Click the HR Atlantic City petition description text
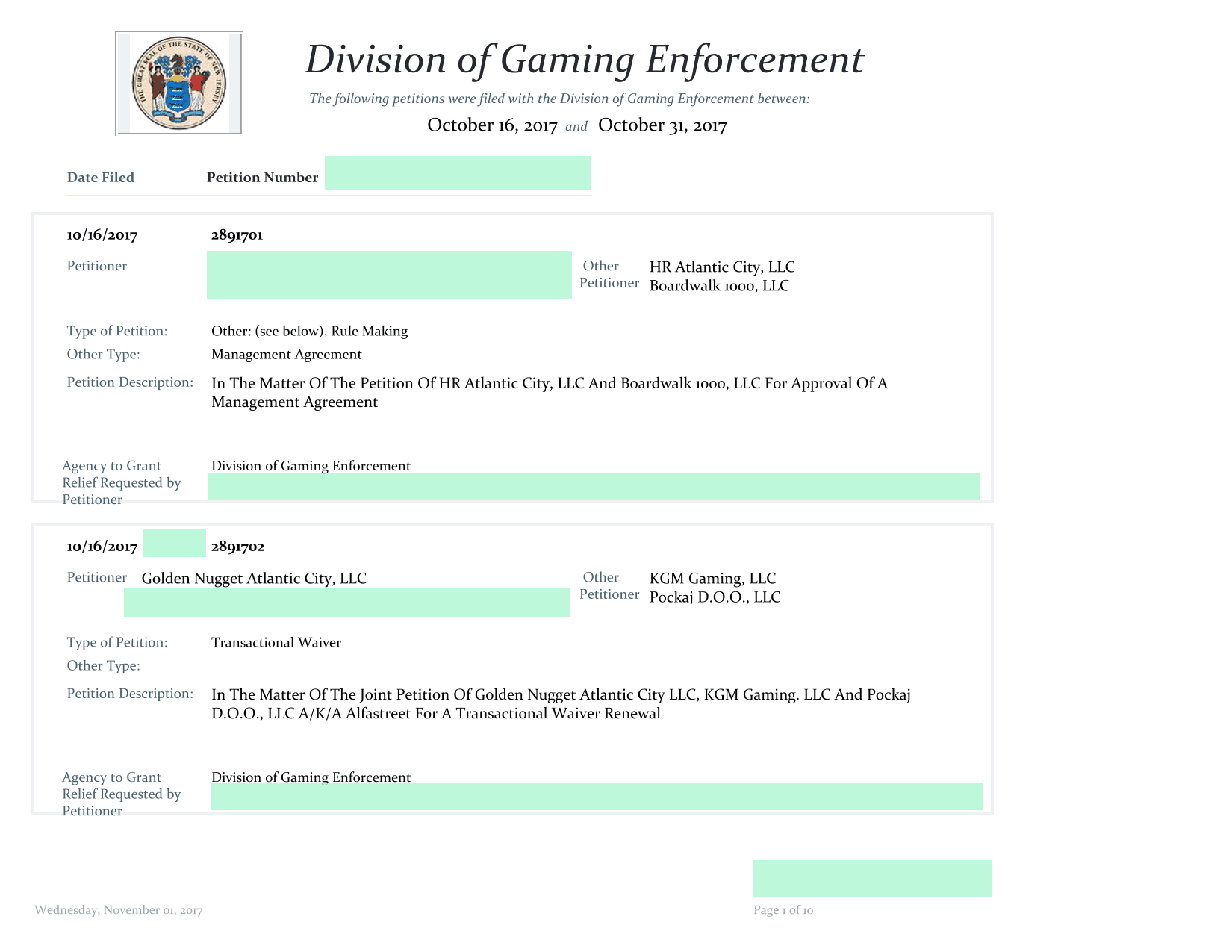Screen dimensions: 1232x952 click(550, 393)
